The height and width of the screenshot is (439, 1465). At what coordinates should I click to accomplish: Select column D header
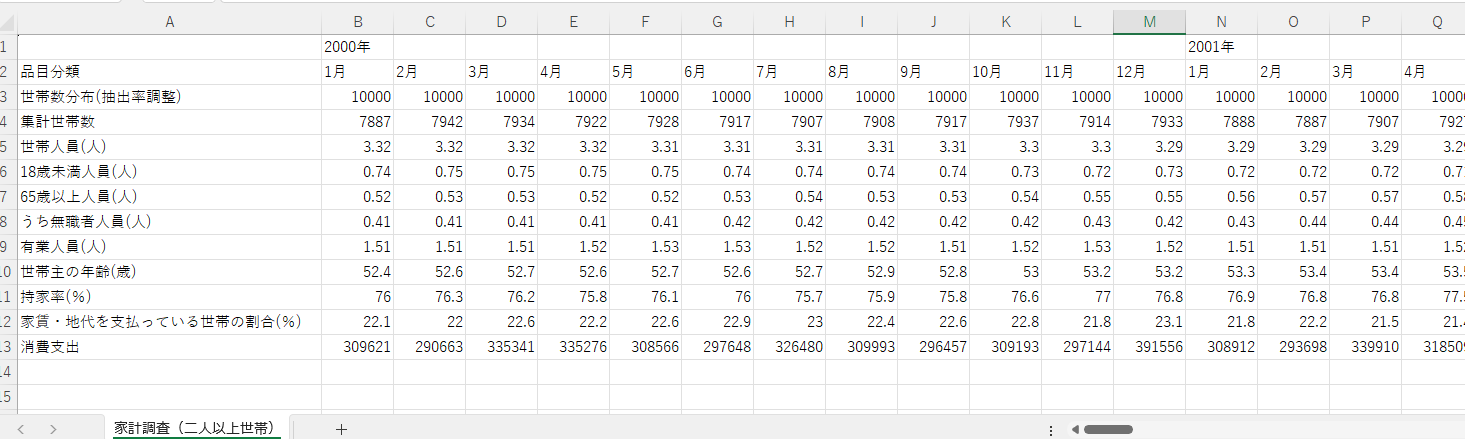[x=502, y=22]
